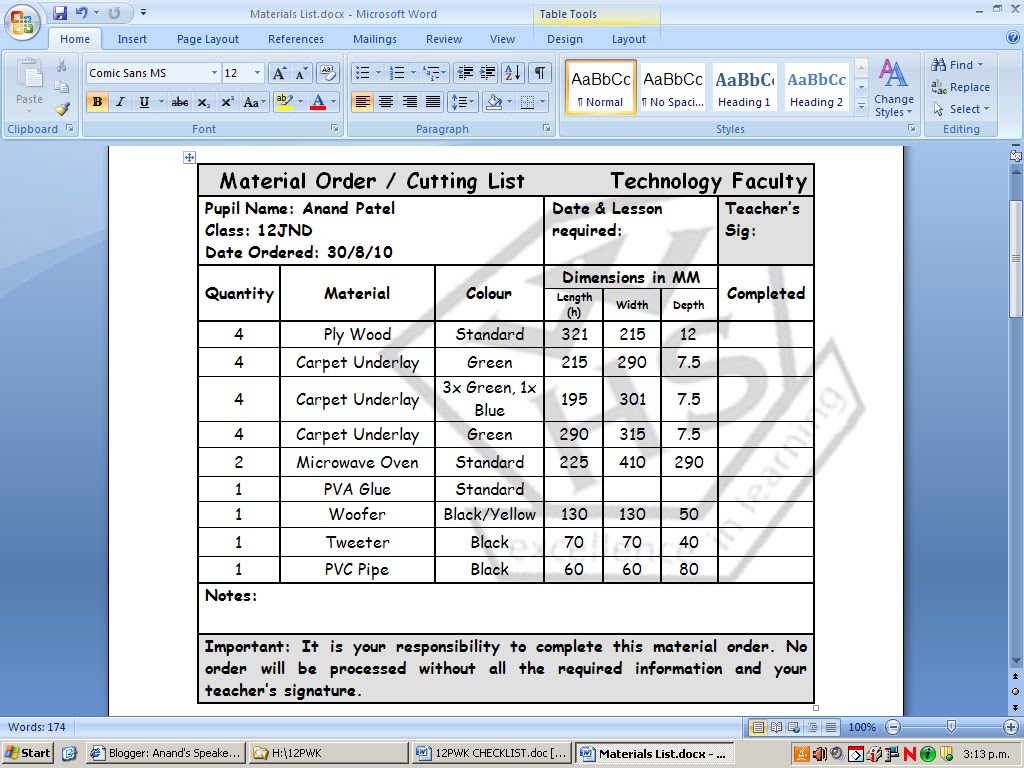Apply shading using the paint bucket icon

[494, 102]
